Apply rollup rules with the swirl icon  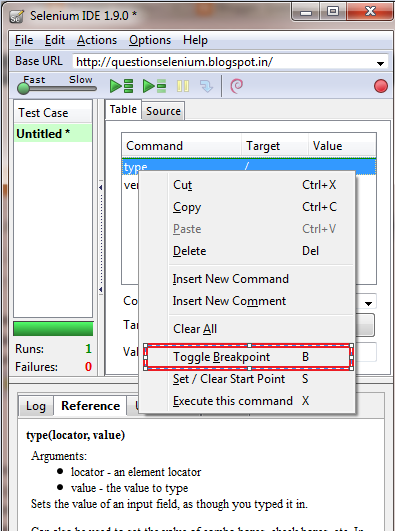click(x=236, y=86)
